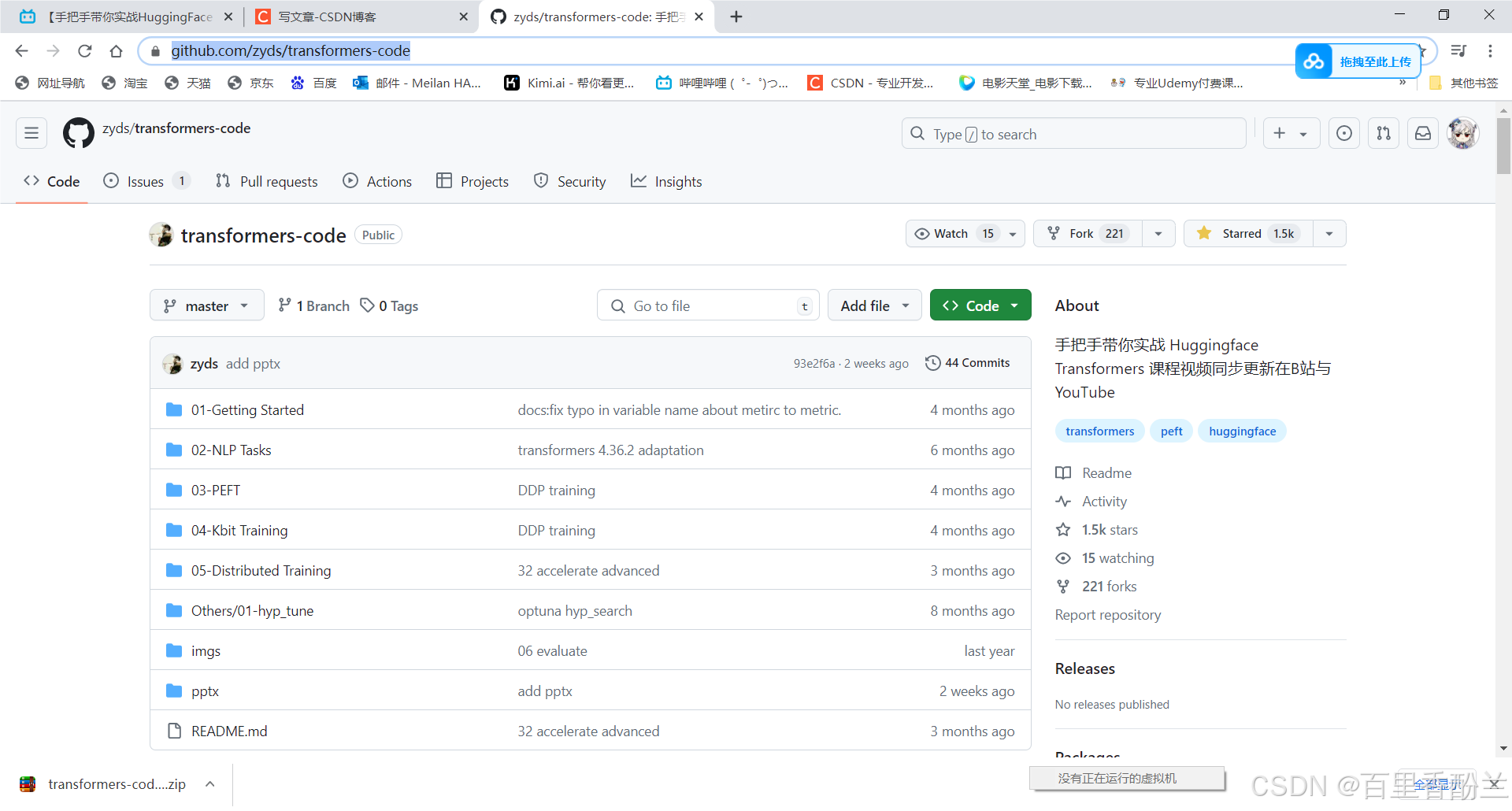Fork the repository button
The width and height of the screenshot is (1512, 811).
tap(1088, 234)
